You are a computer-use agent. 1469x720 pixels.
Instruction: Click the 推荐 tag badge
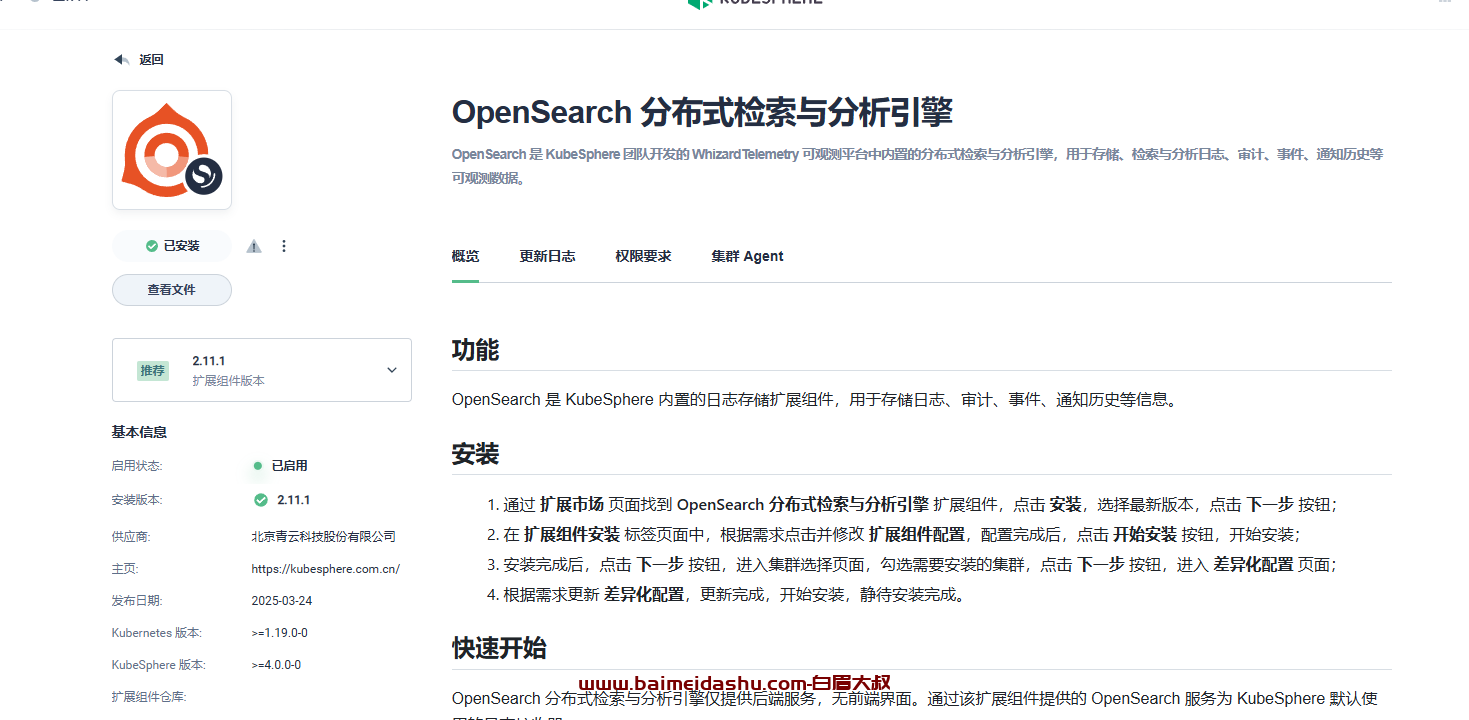click(152, 371)
